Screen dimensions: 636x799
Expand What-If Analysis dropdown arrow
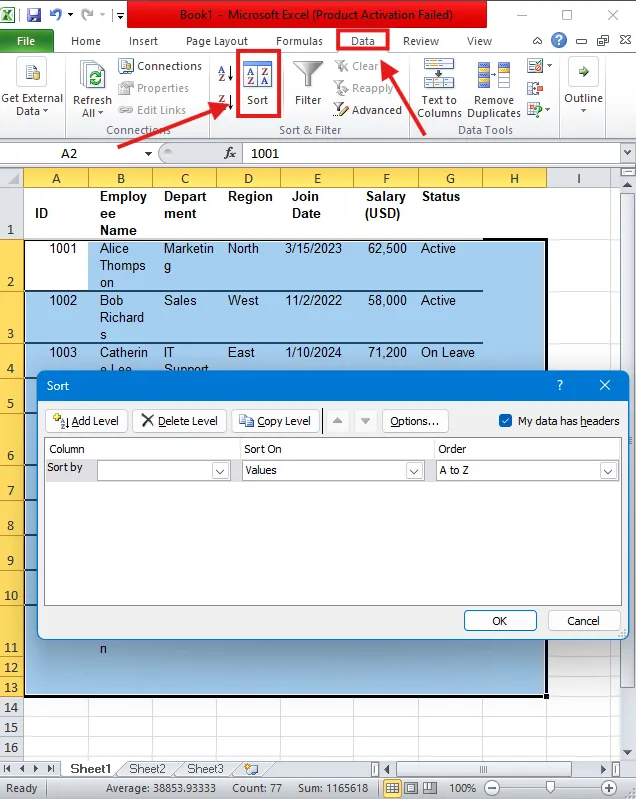point(548,110)
